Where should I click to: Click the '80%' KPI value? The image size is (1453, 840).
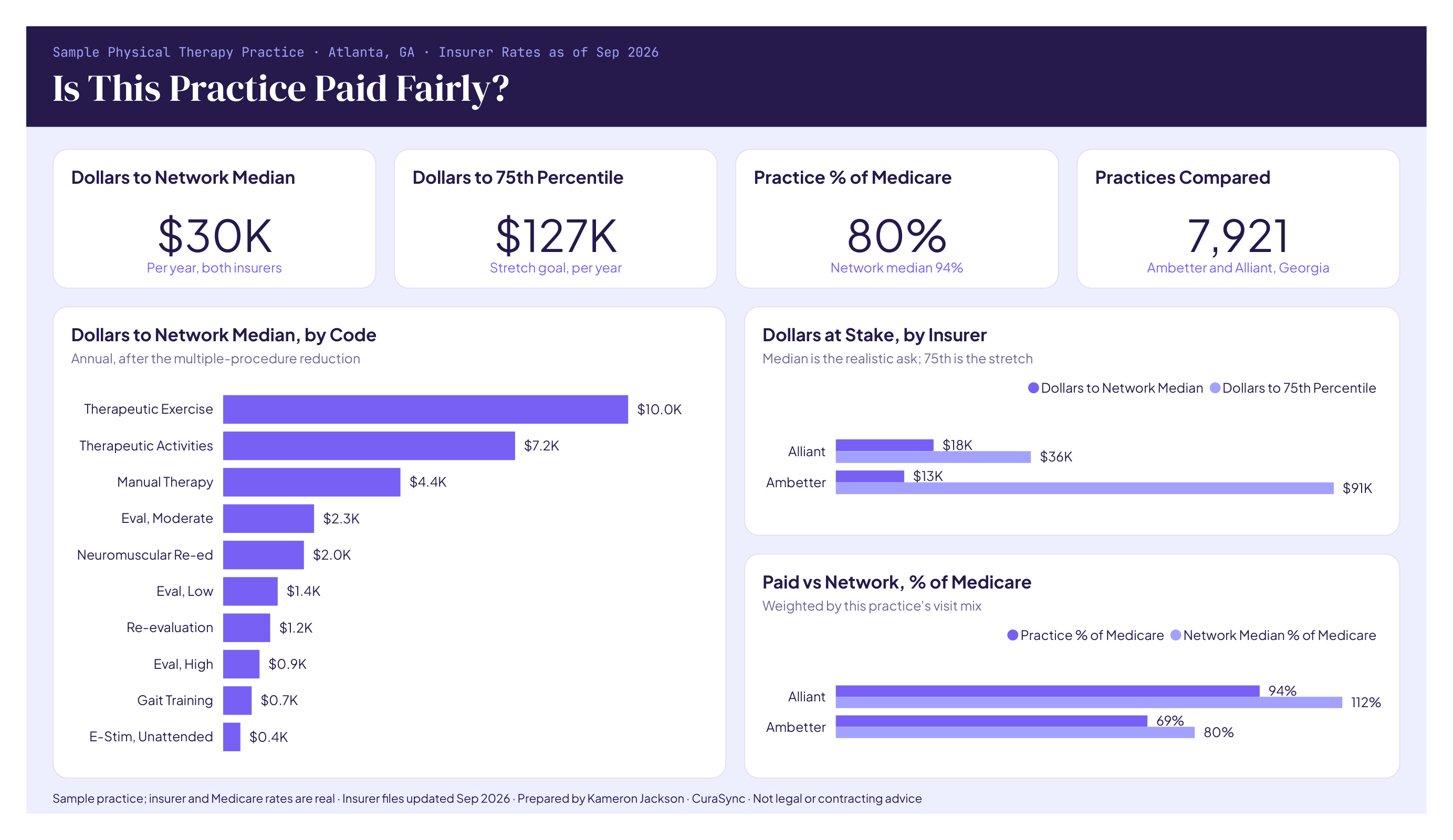coord(896,236)
